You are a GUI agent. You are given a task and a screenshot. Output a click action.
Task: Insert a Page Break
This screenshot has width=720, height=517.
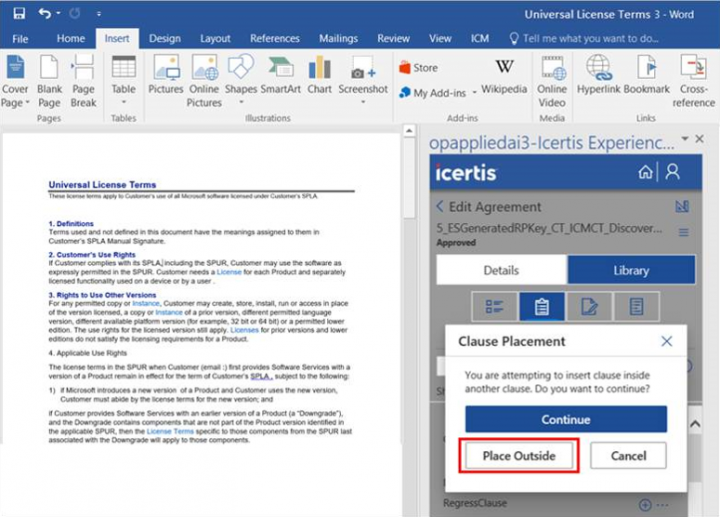pos(84,80)
